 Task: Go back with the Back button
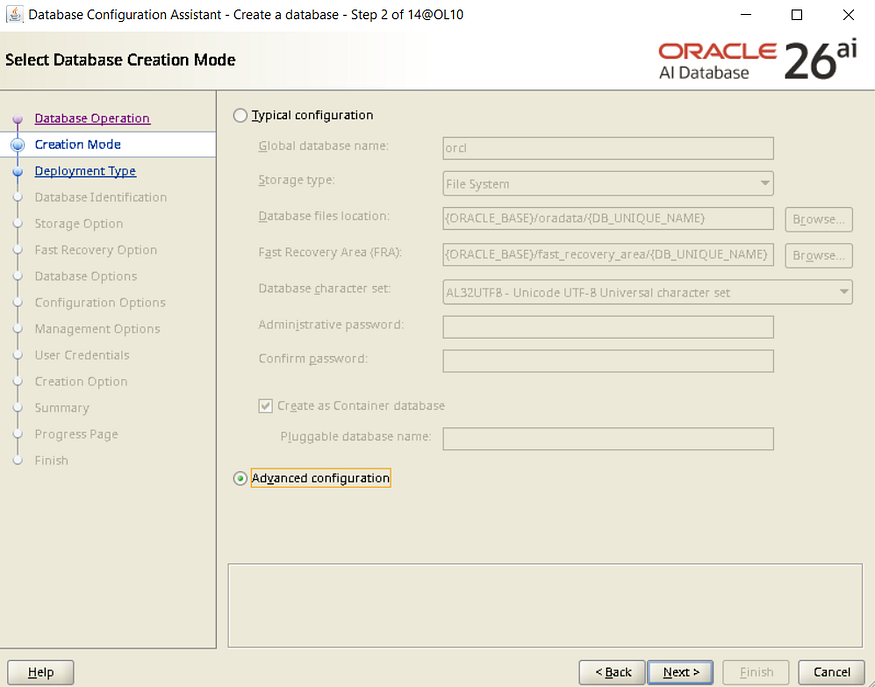pyautogui.click(x=612, y=672)
